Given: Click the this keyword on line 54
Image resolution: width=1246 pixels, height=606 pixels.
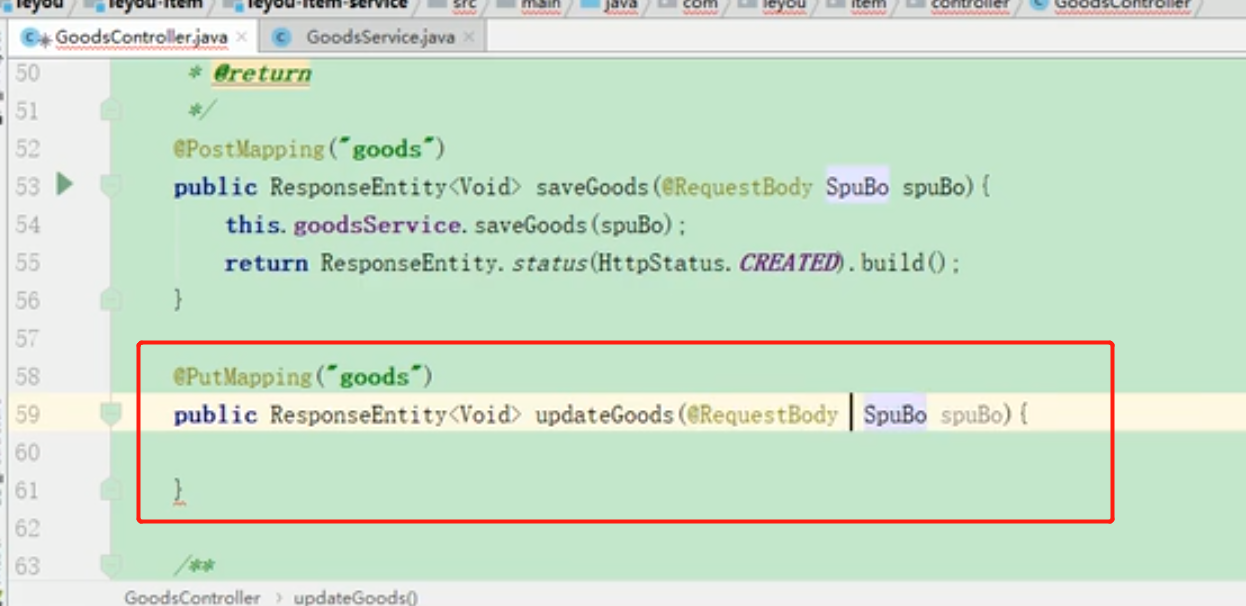Looking at the screenshot, I should (x=253, y=225).
